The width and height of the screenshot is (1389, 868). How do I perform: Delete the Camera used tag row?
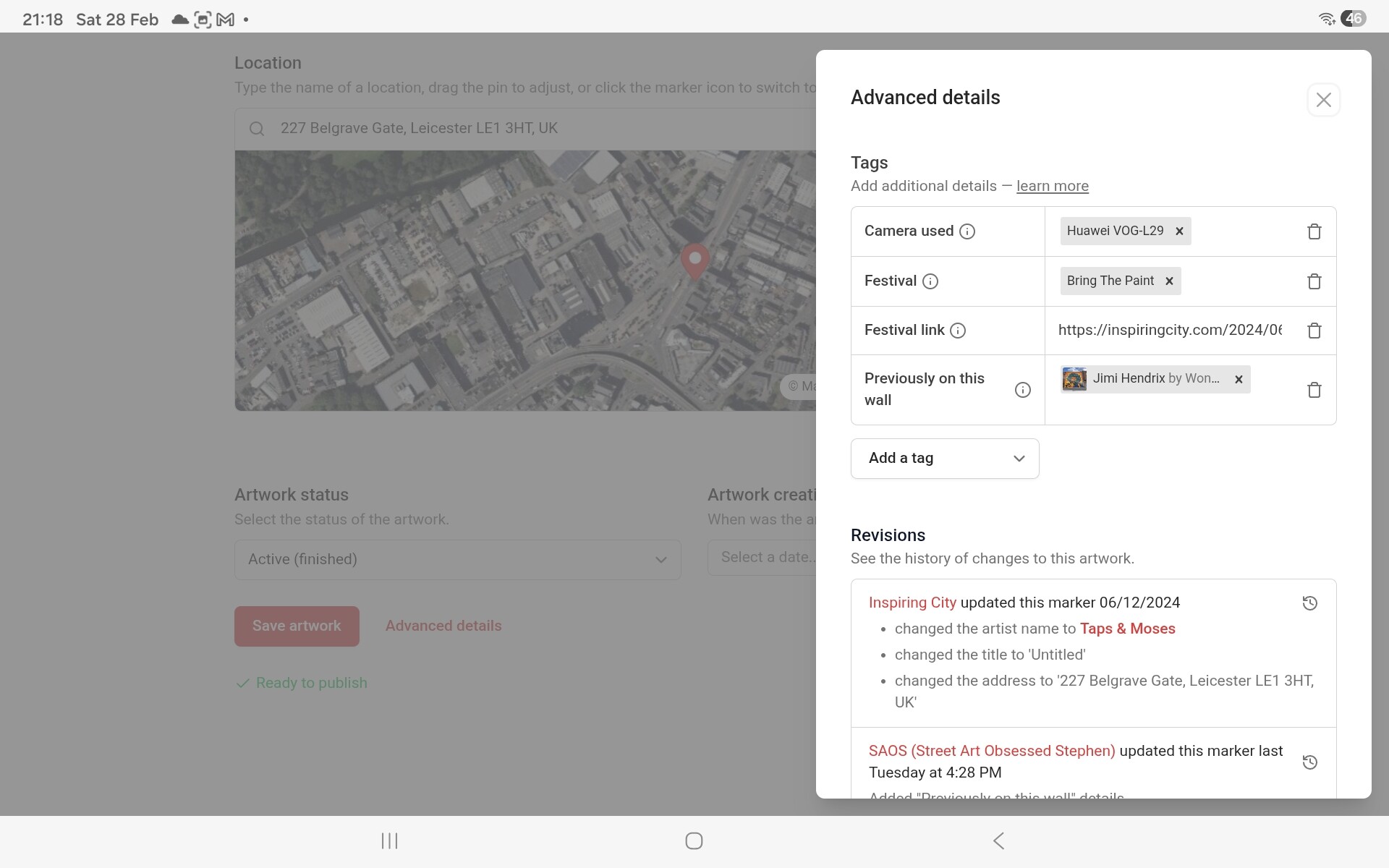tap(1314, 231)
